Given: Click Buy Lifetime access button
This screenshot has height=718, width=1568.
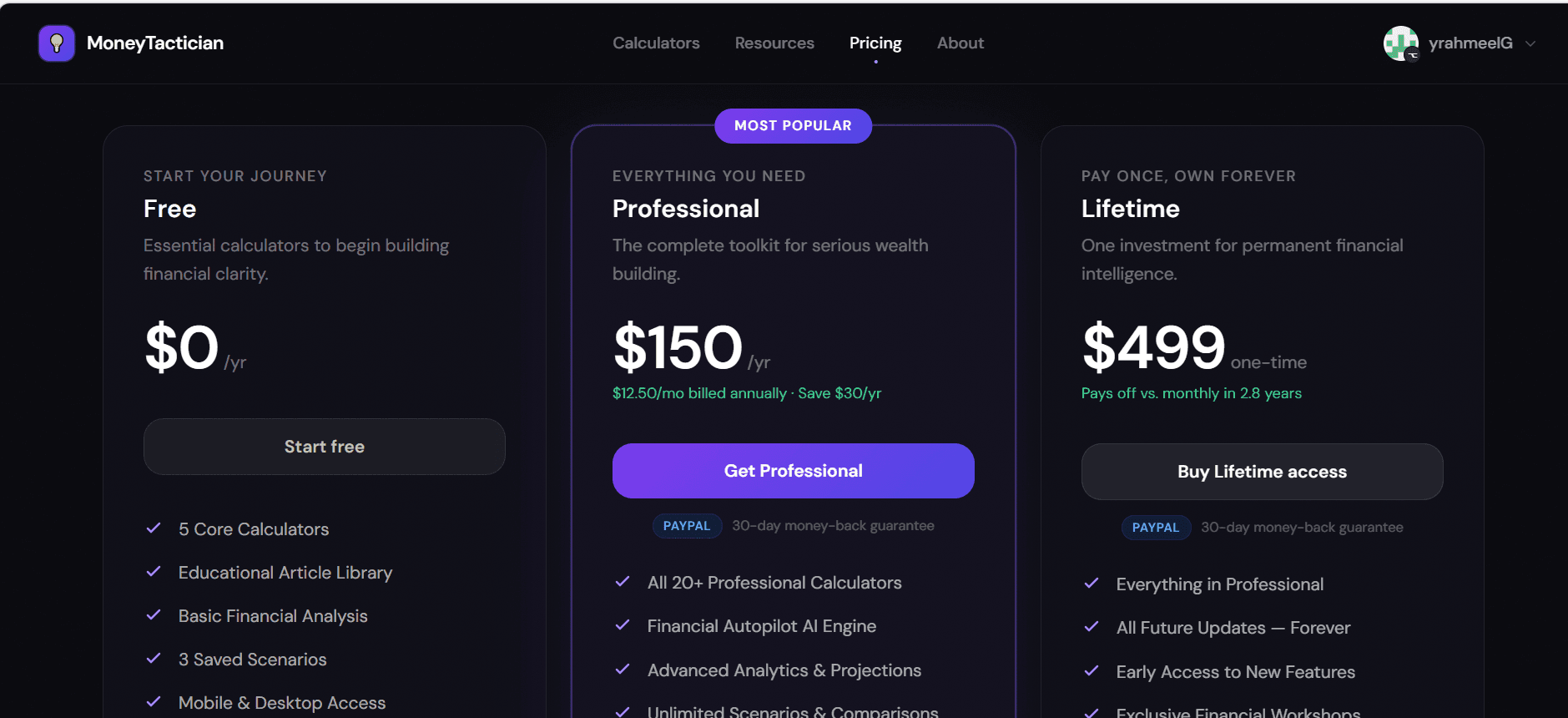Looking at the screenshot, I should tap(1262, 472).
